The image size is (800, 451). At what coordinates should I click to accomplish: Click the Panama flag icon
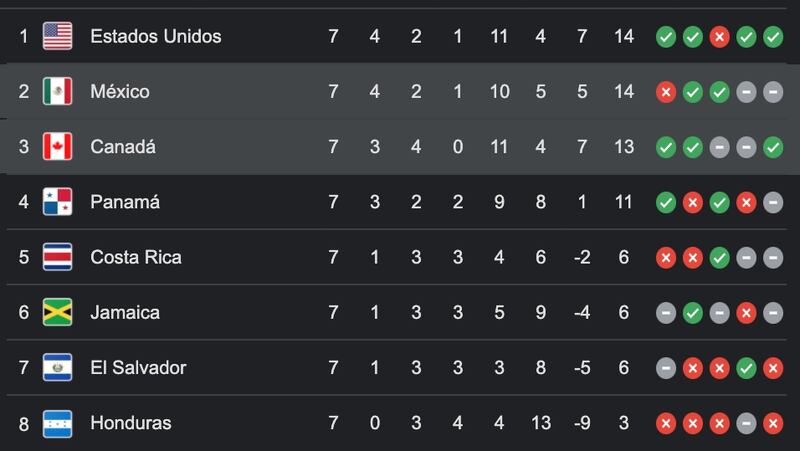pyautogui.click(x=57, y=202)
